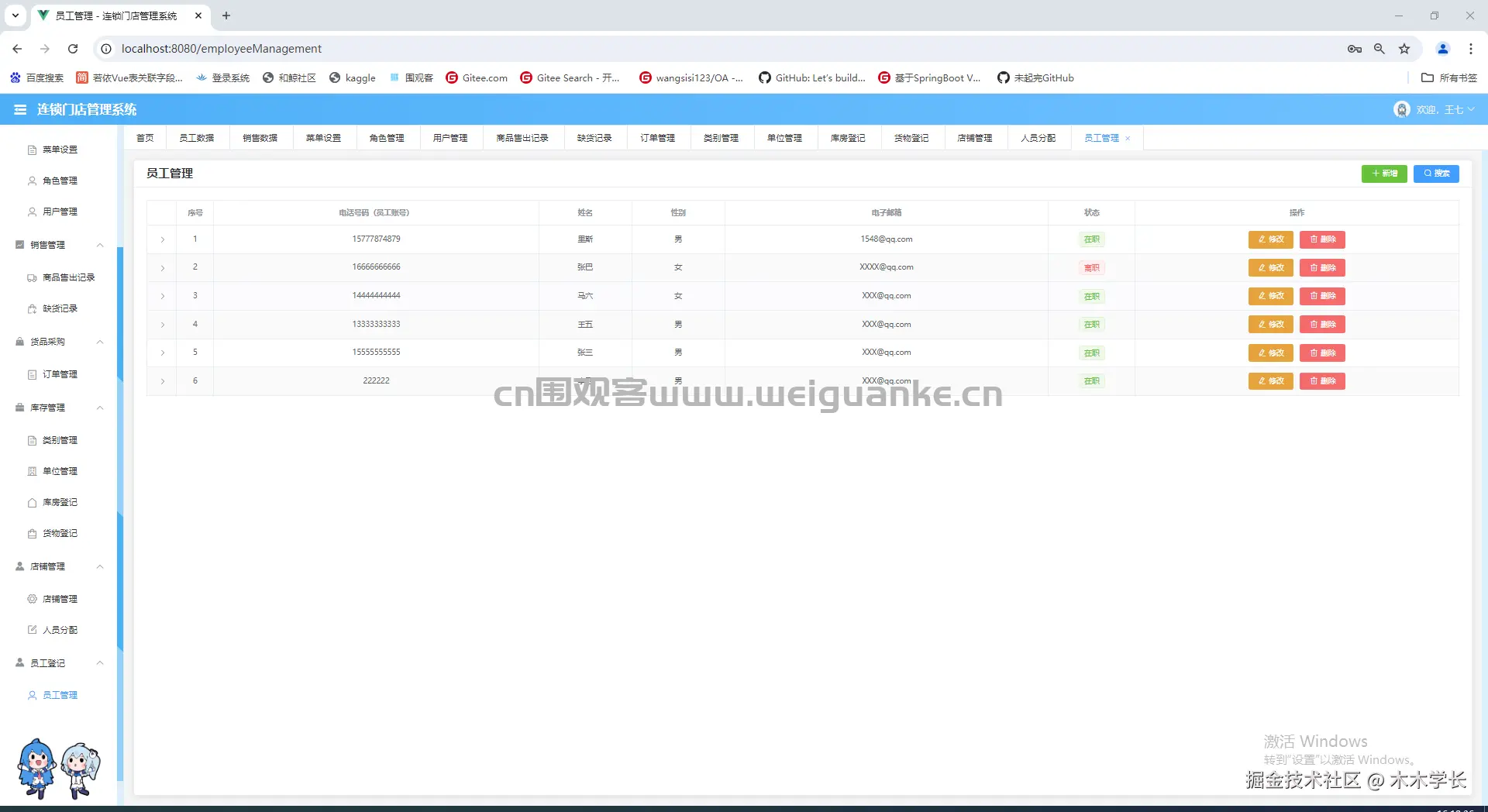This screenshot has height=812, width=1488.
Task: Open a new browser tab with plus icon
Action: (226, 15)
